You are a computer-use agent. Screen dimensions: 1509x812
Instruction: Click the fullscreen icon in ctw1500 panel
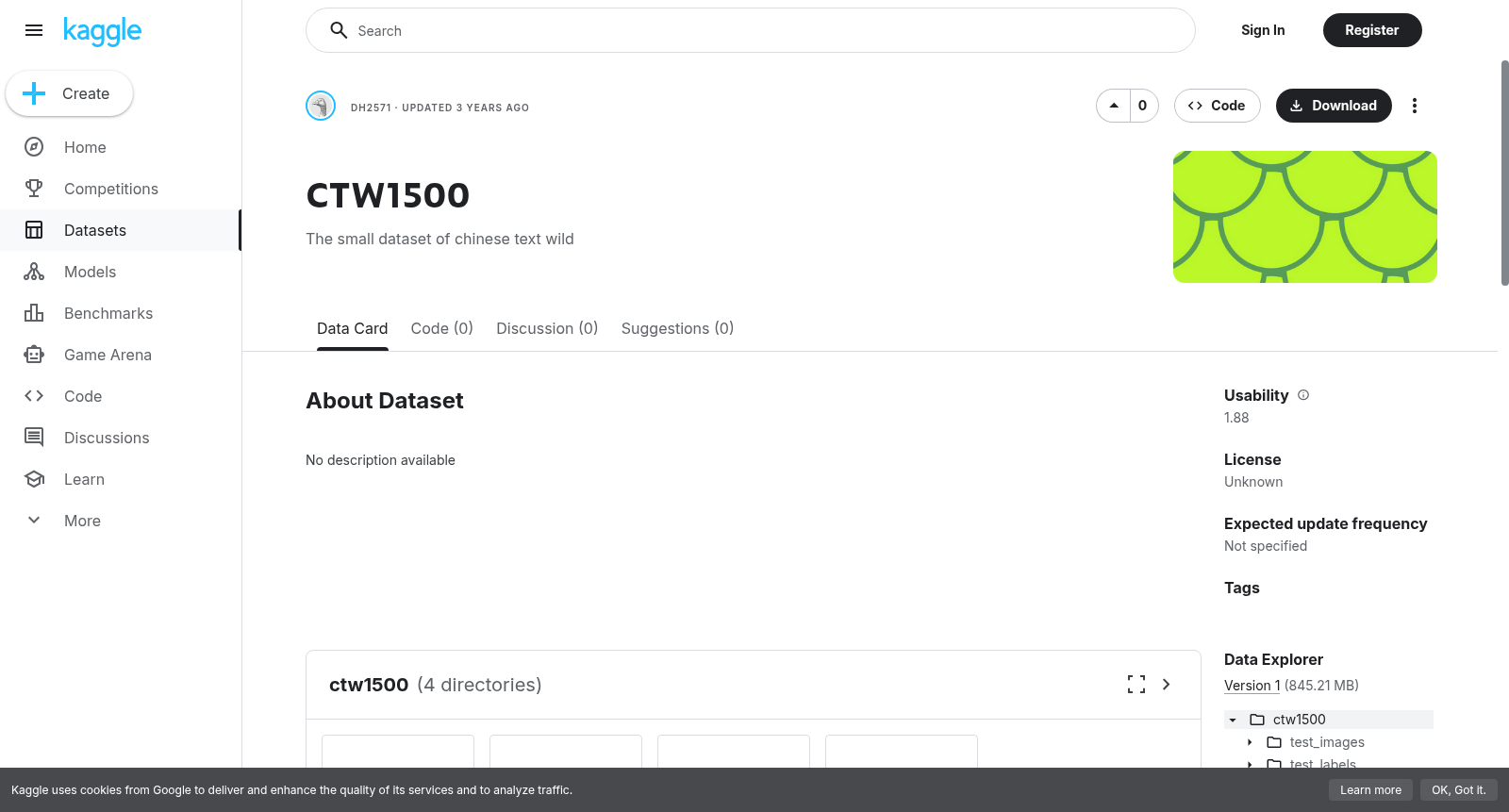(x=1136, y=685)
